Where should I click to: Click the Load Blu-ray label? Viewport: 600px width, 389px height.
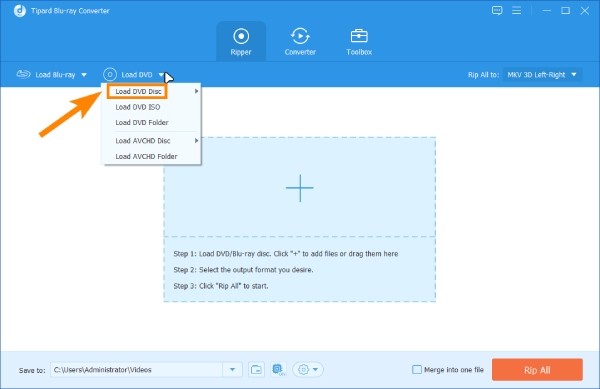point(55,75)
